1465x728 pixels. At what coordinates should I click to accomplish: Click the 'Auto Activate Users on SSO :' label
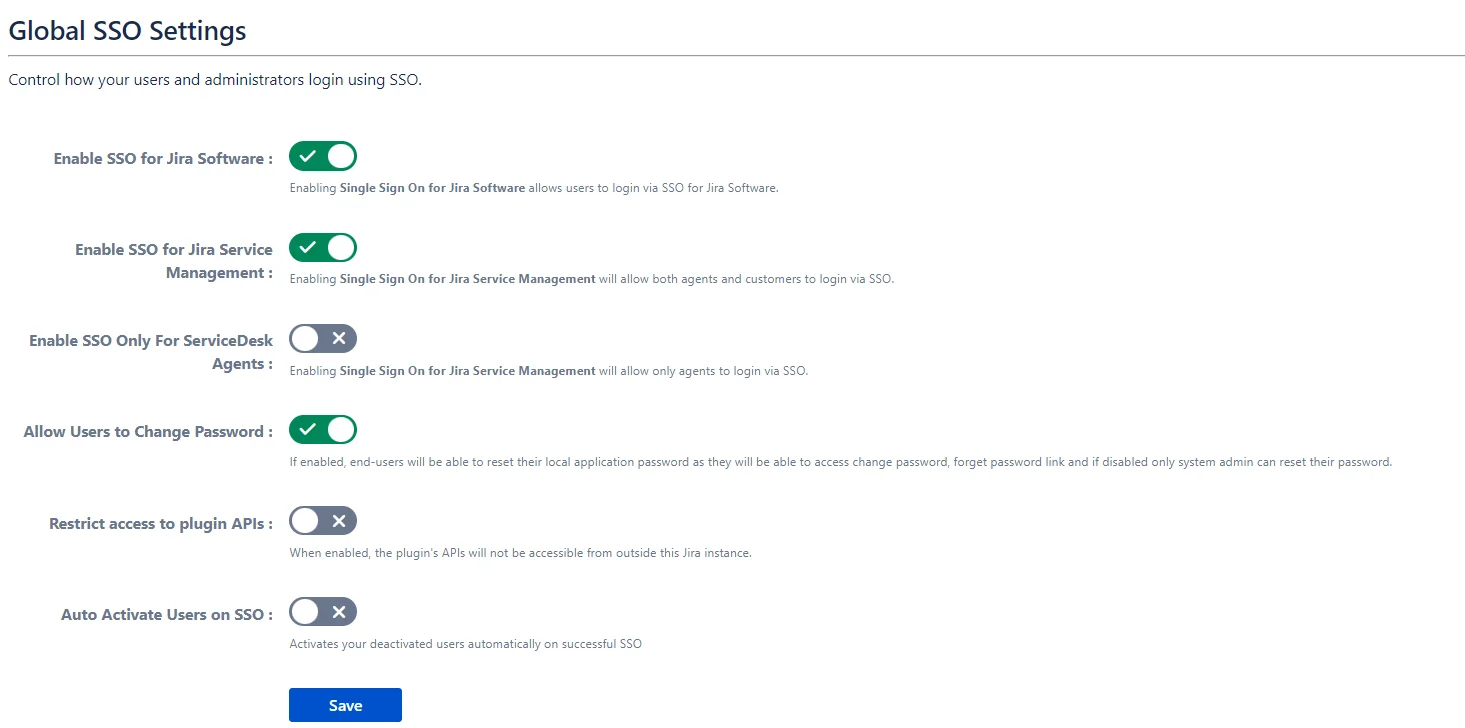point(167,615)
